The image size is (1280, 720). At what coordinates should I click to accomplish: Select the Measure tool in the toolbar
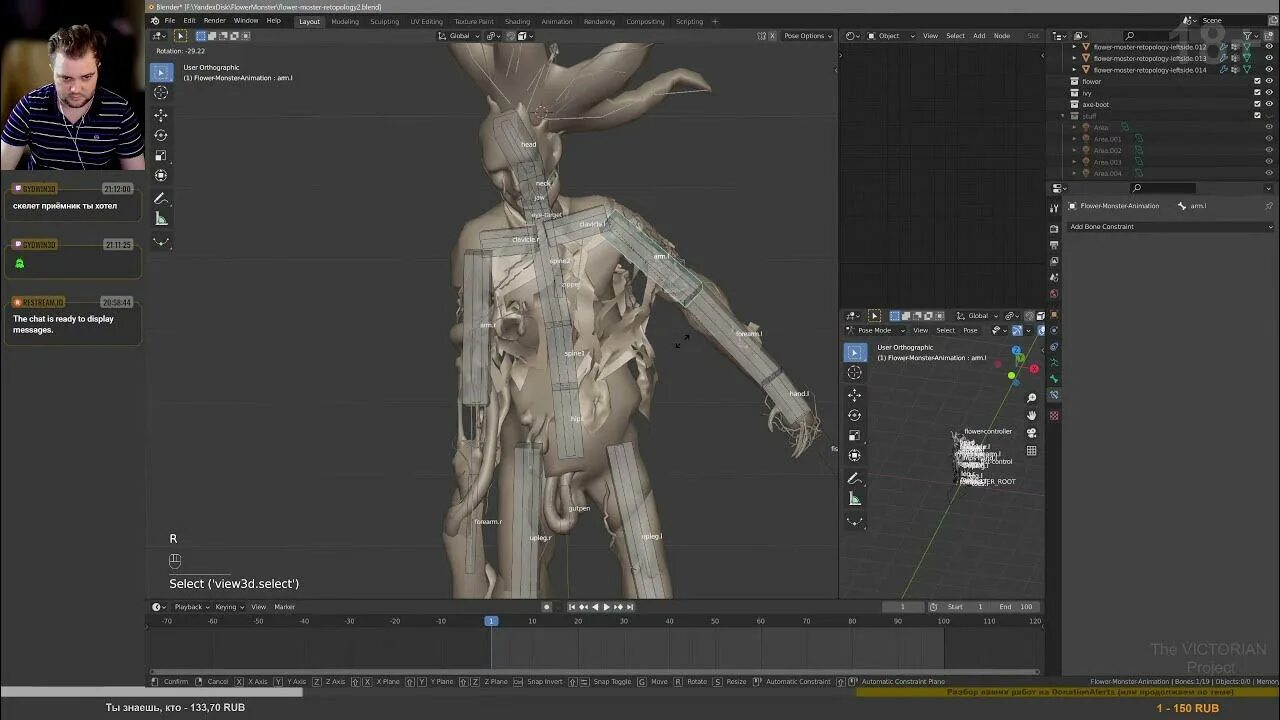pyautogui.click(x=161, y=219)
